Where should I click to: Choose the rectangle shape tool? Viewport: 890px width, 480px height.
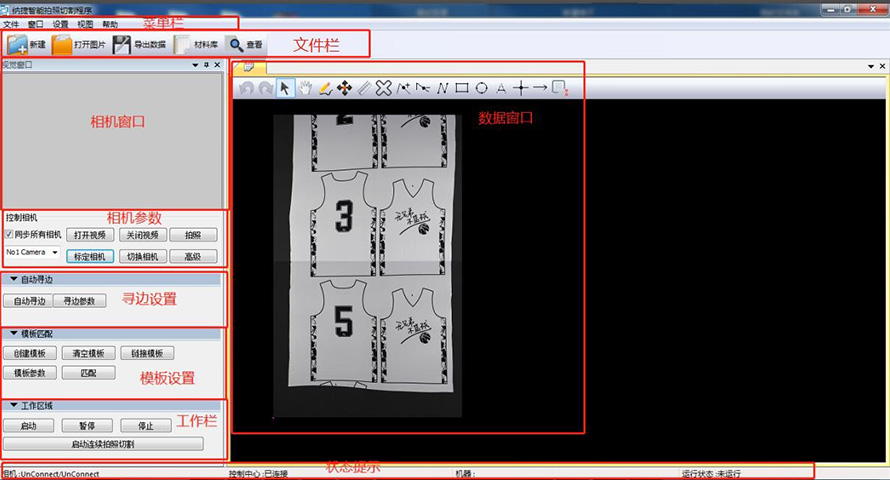[462, 88]
